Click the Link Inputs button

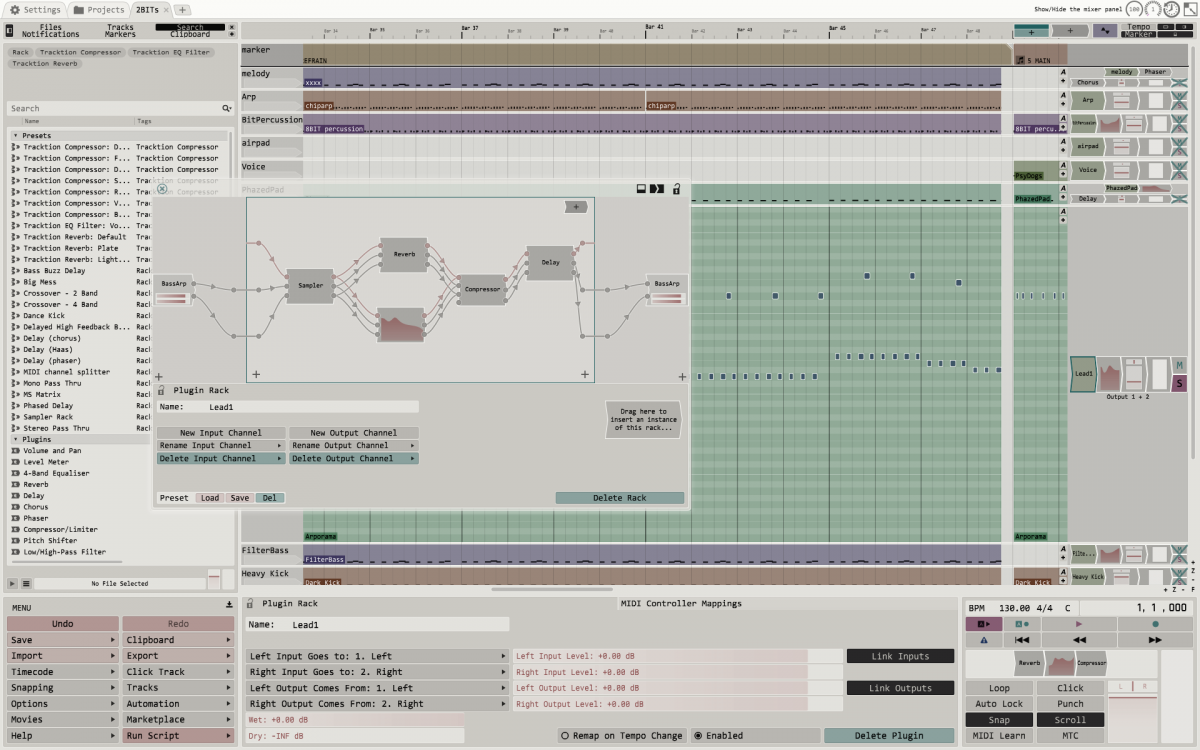pyautogui.click(x=899, y=656)
